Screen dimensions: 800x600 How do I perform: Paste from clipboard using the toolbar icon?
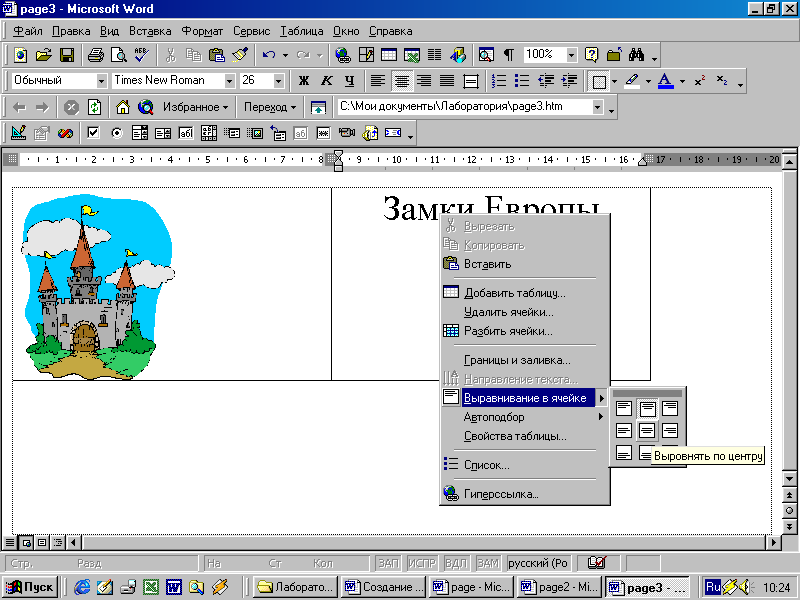(217, 55)
